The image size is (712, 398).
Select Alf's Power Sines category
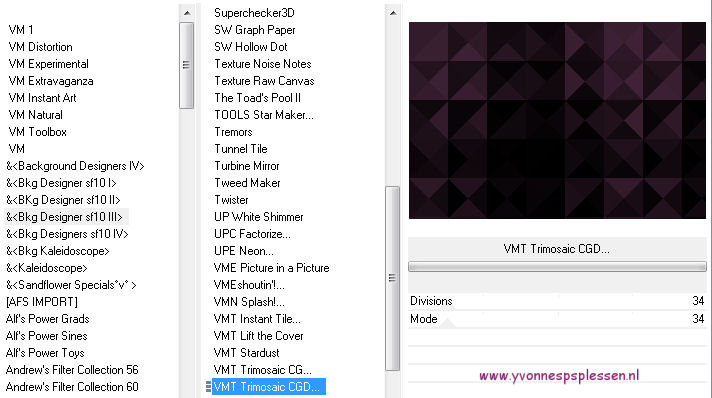pyautogui.click(x=46, y=336)
